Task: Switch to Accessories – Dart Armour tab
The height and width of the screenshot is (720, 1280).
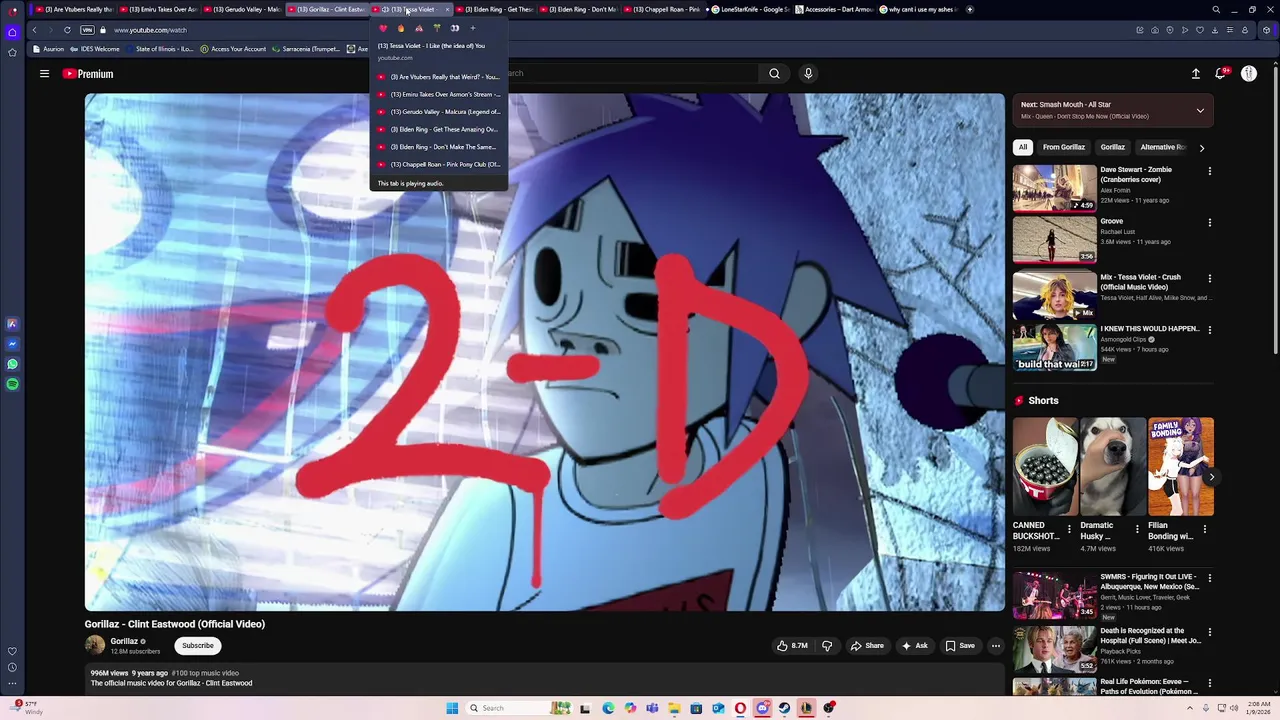Action: (x=834, y=9)
